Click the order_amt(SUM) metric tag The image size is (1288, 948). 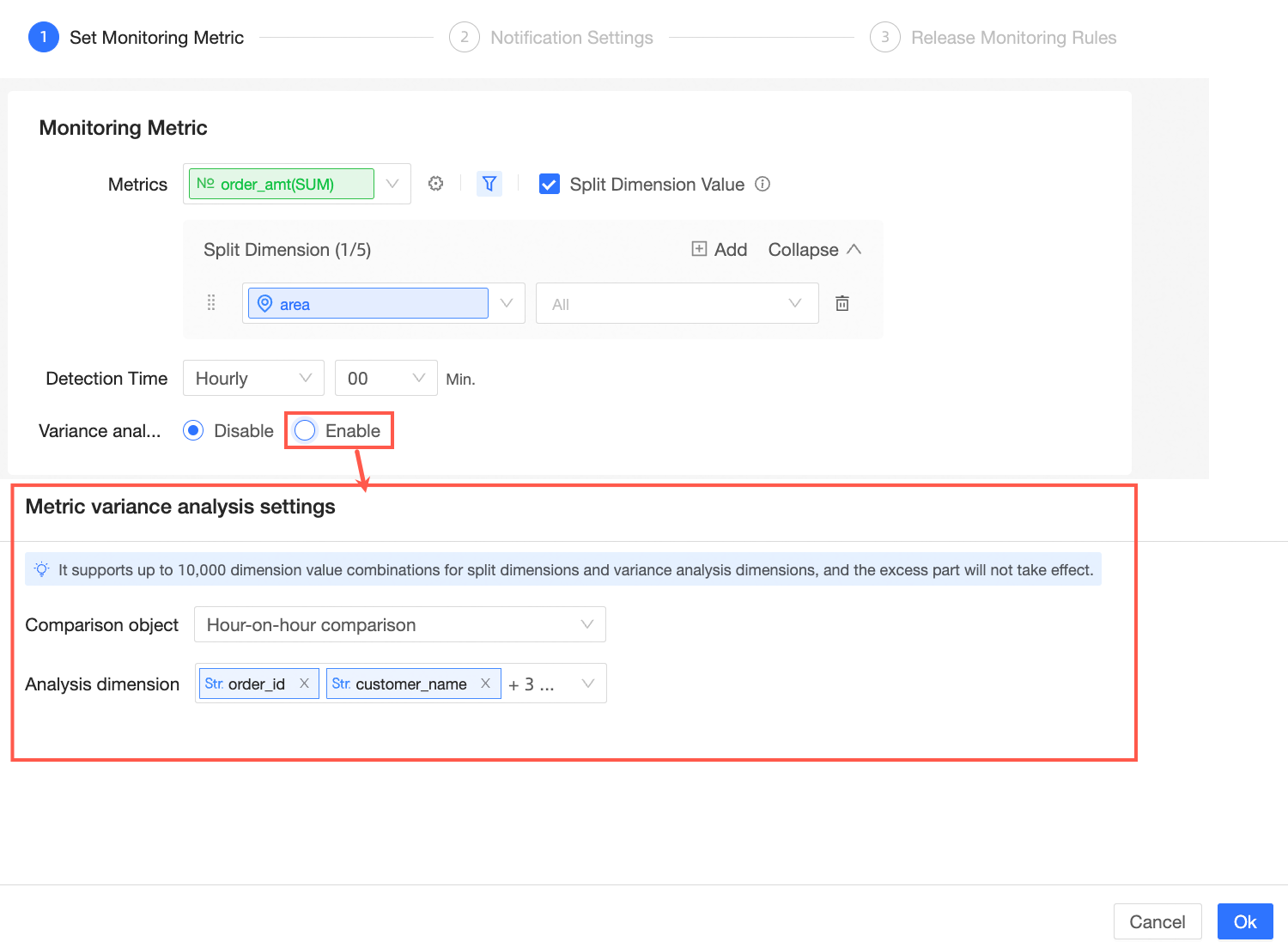282,184
